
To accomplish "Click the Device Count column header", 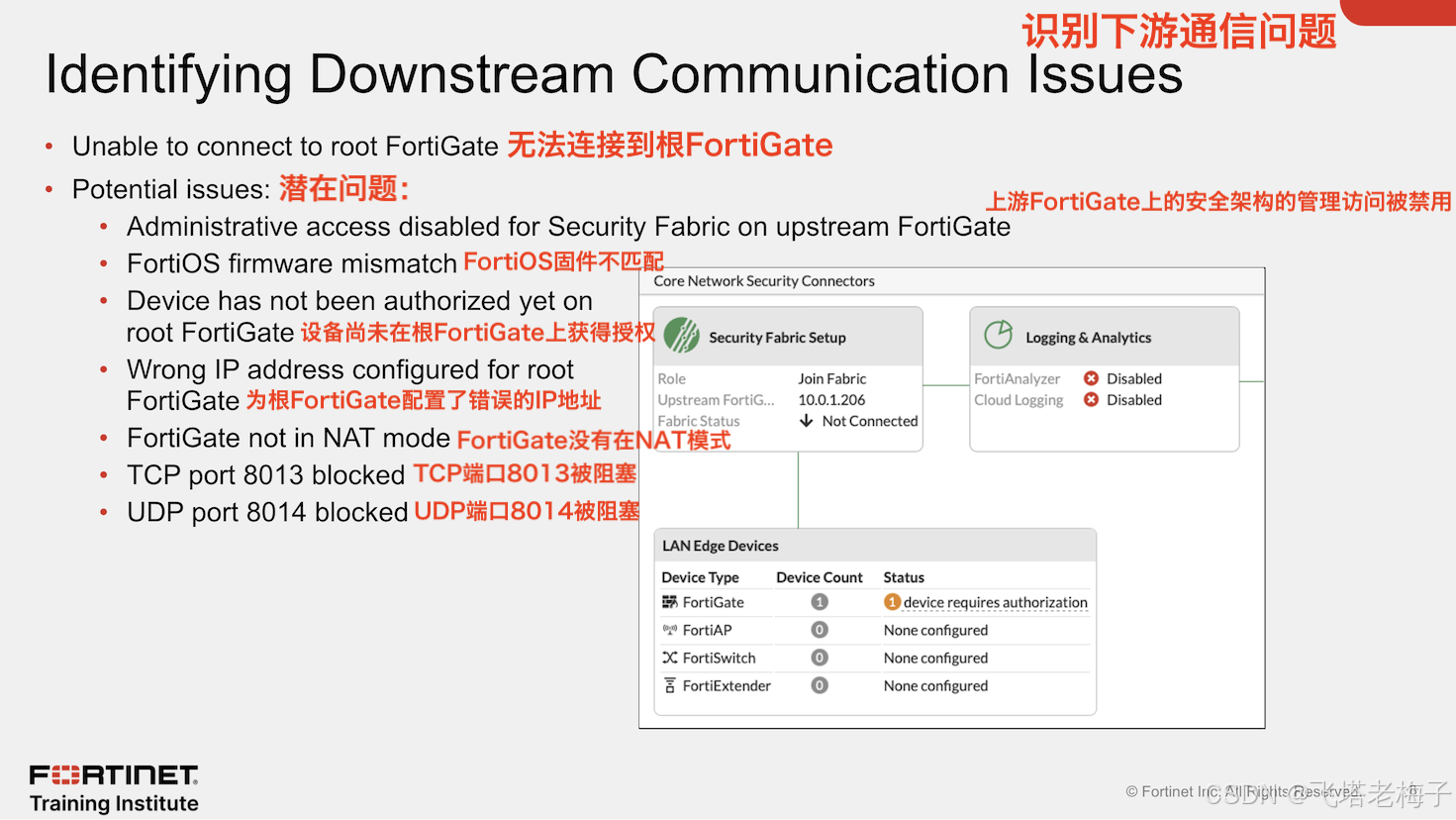I will tap(820, 577).
